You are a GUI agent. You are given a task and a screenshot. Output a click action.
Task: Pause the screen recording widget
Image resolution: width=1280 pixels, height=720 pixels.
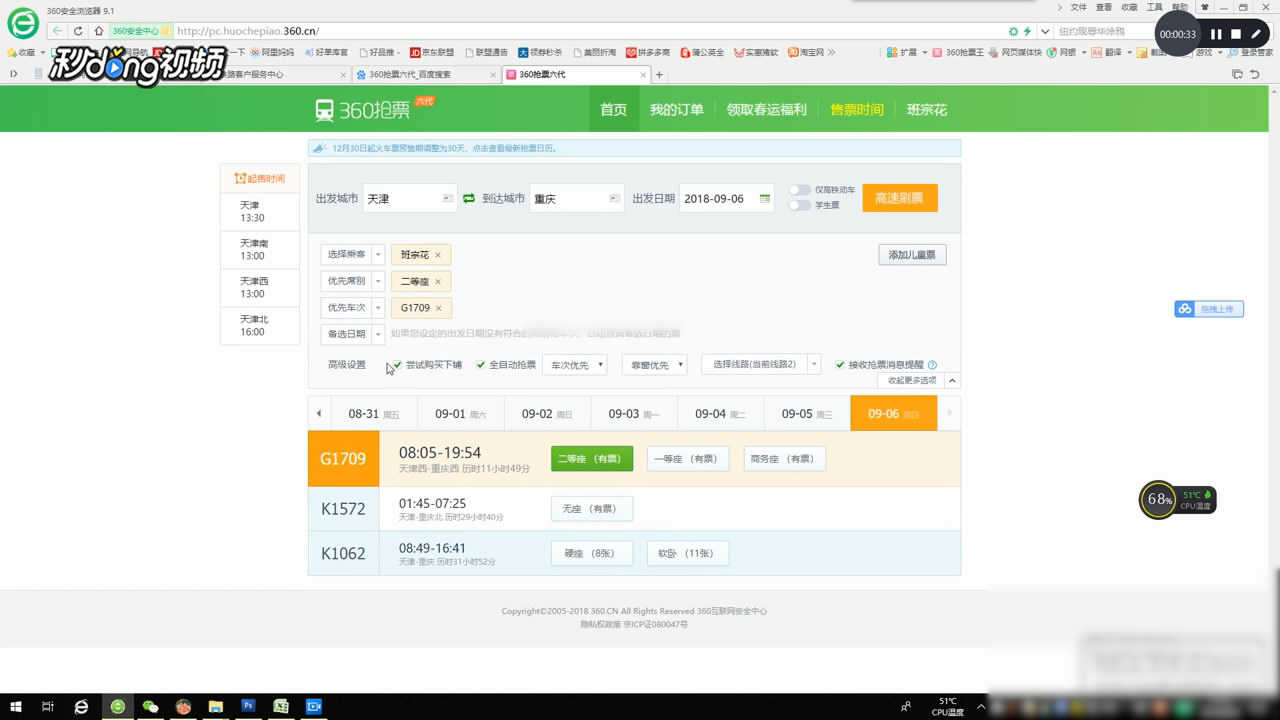tap(1217, 33)
